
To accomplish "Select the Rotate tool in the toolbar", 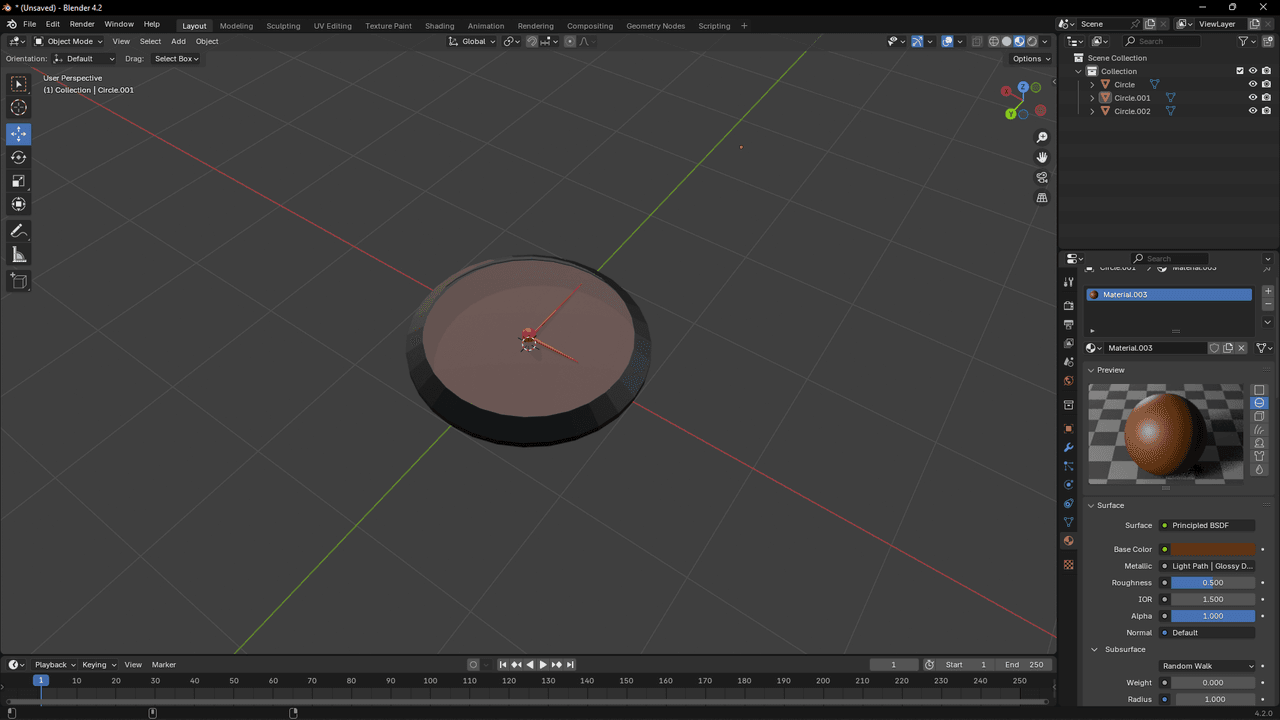I will point(19,157).
